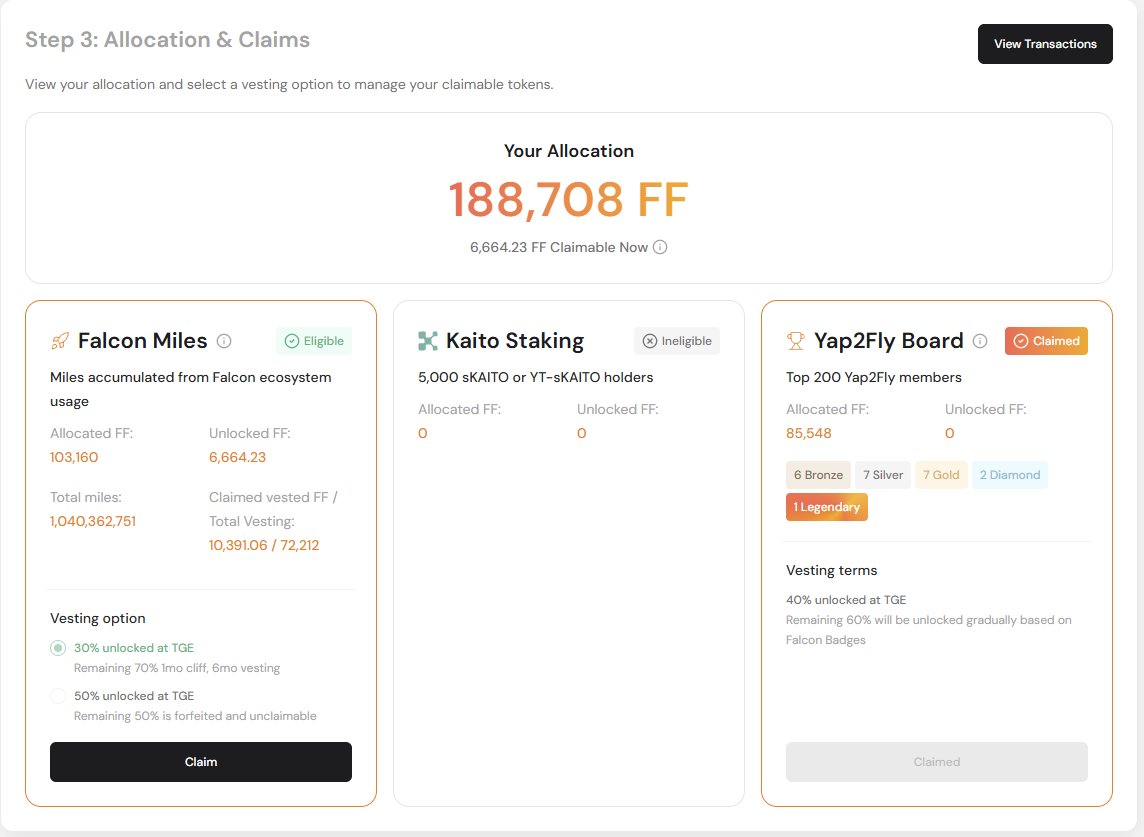The image size is (1144, 837).
Task: Click the Falcon Miles rocket icon
Action: coord(59,341)
